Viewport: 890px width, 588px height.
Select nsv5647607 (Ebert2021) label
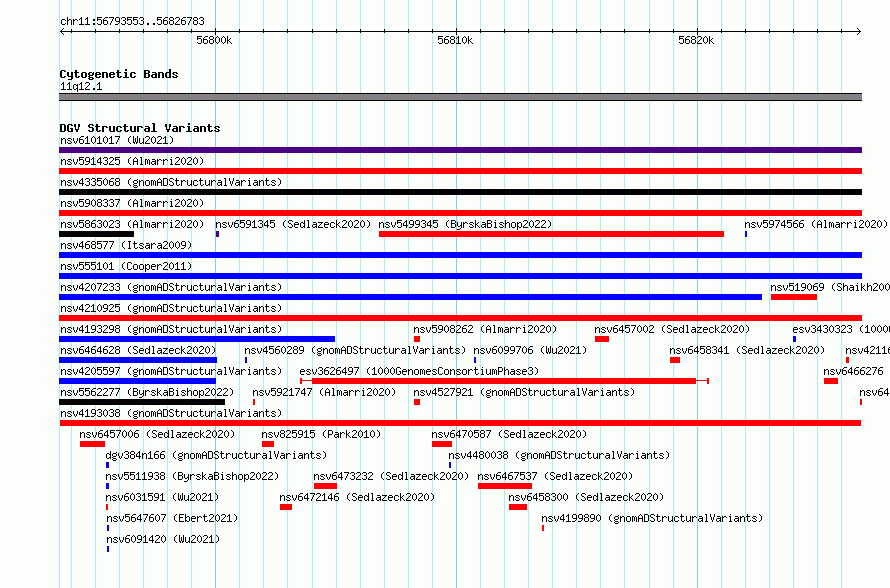[x=172, y=518]
